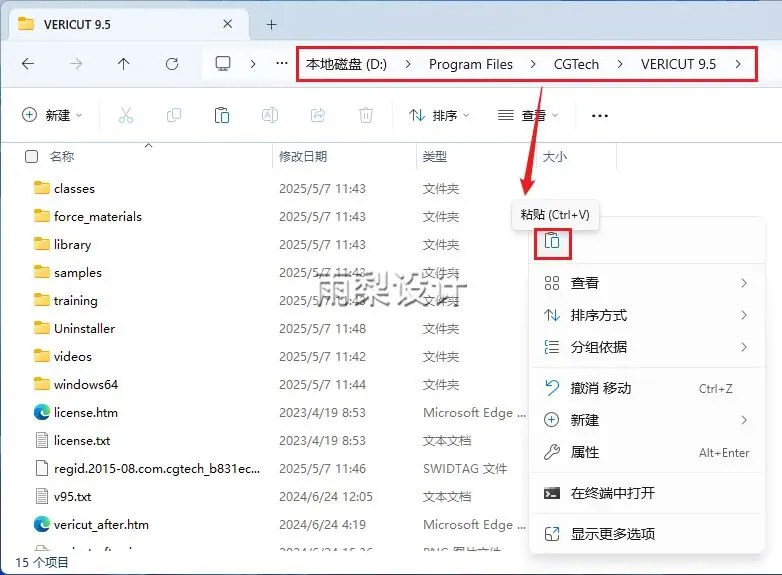Expand 查看 submenu in context menu
Viewport: 782px width, 575px height.
point(647,283)
